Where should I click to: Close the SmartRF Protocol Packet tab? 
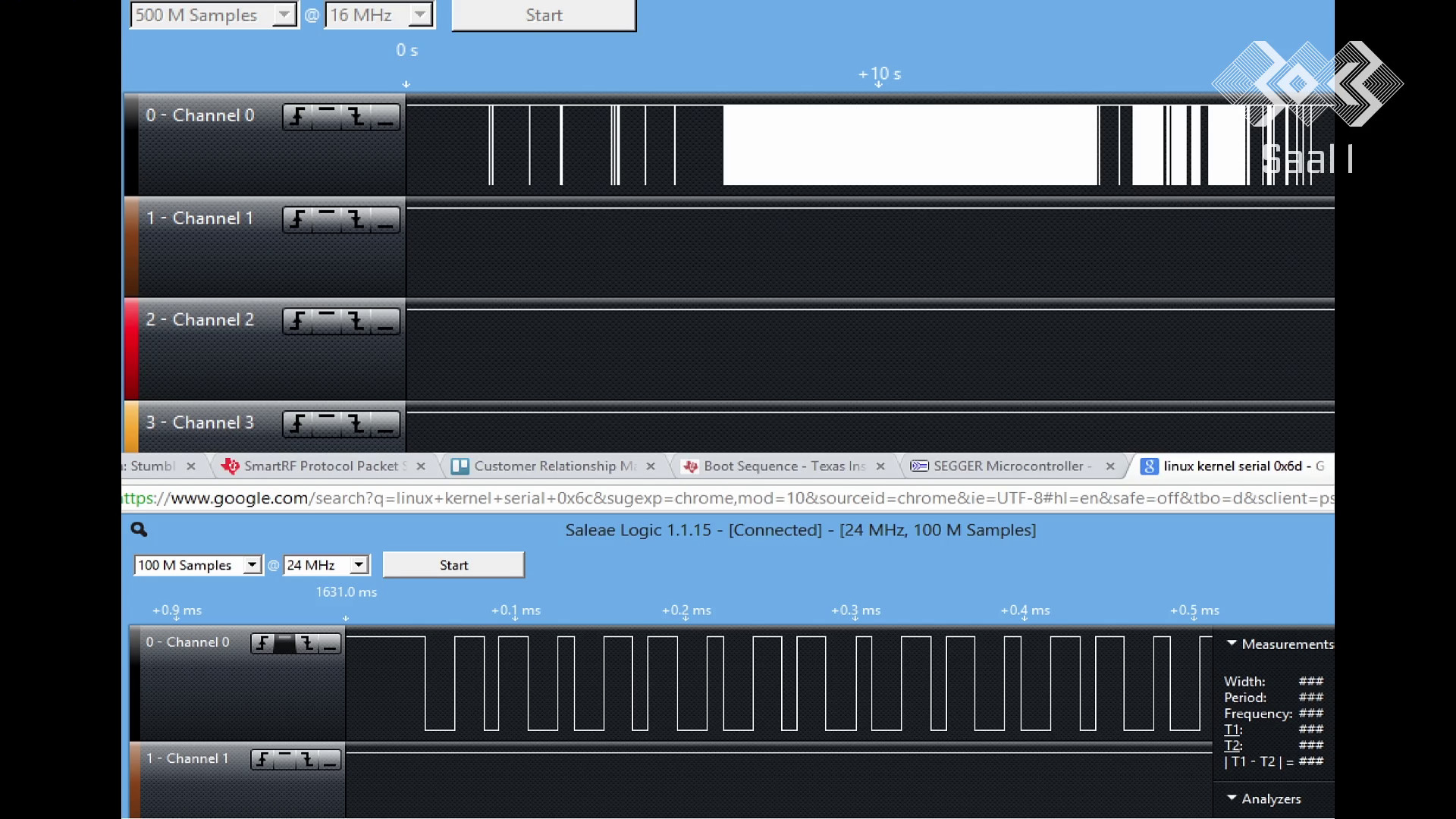421,466
